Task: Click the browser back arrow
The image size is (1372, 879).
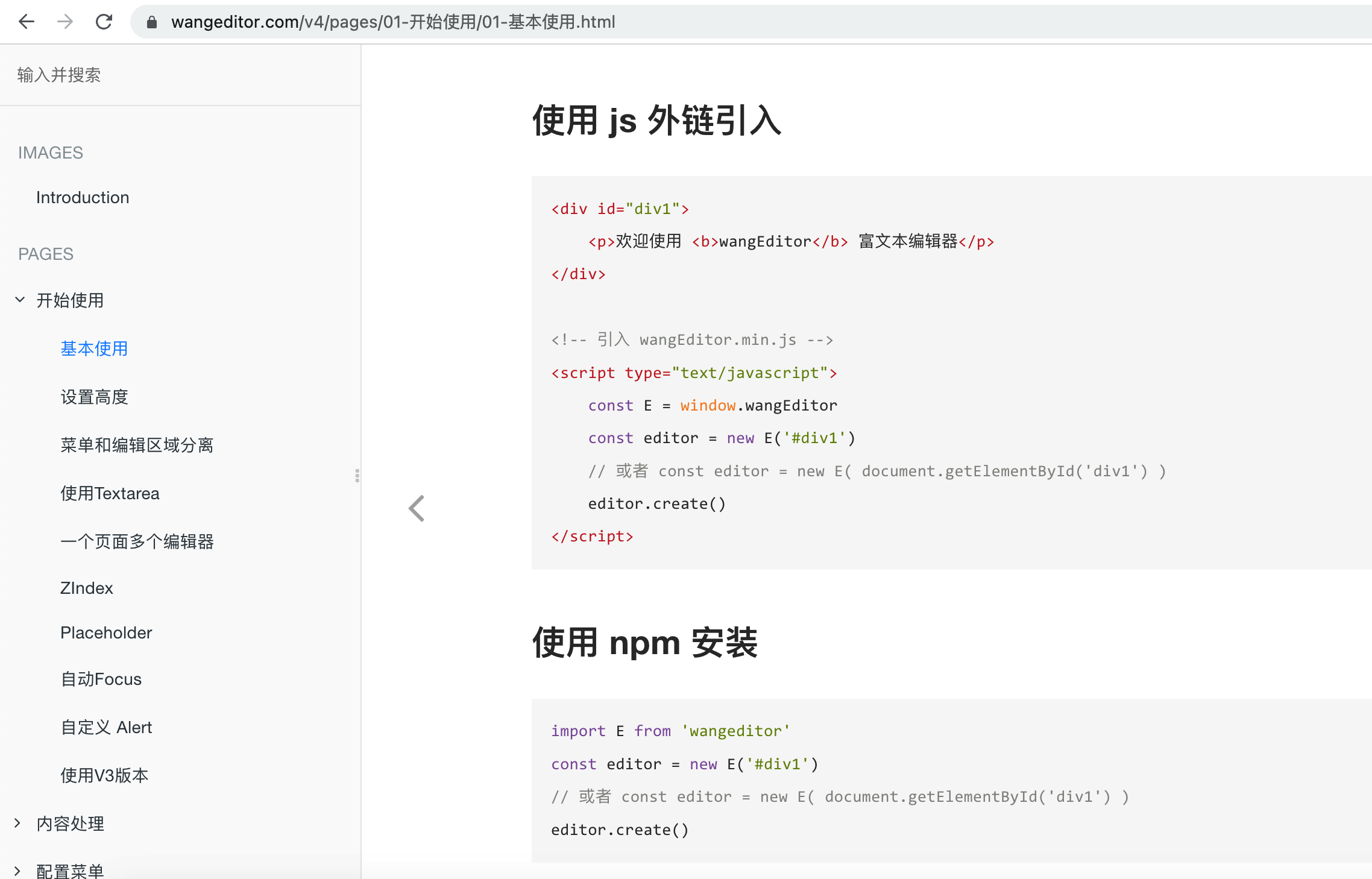Action: pos(27,22)
